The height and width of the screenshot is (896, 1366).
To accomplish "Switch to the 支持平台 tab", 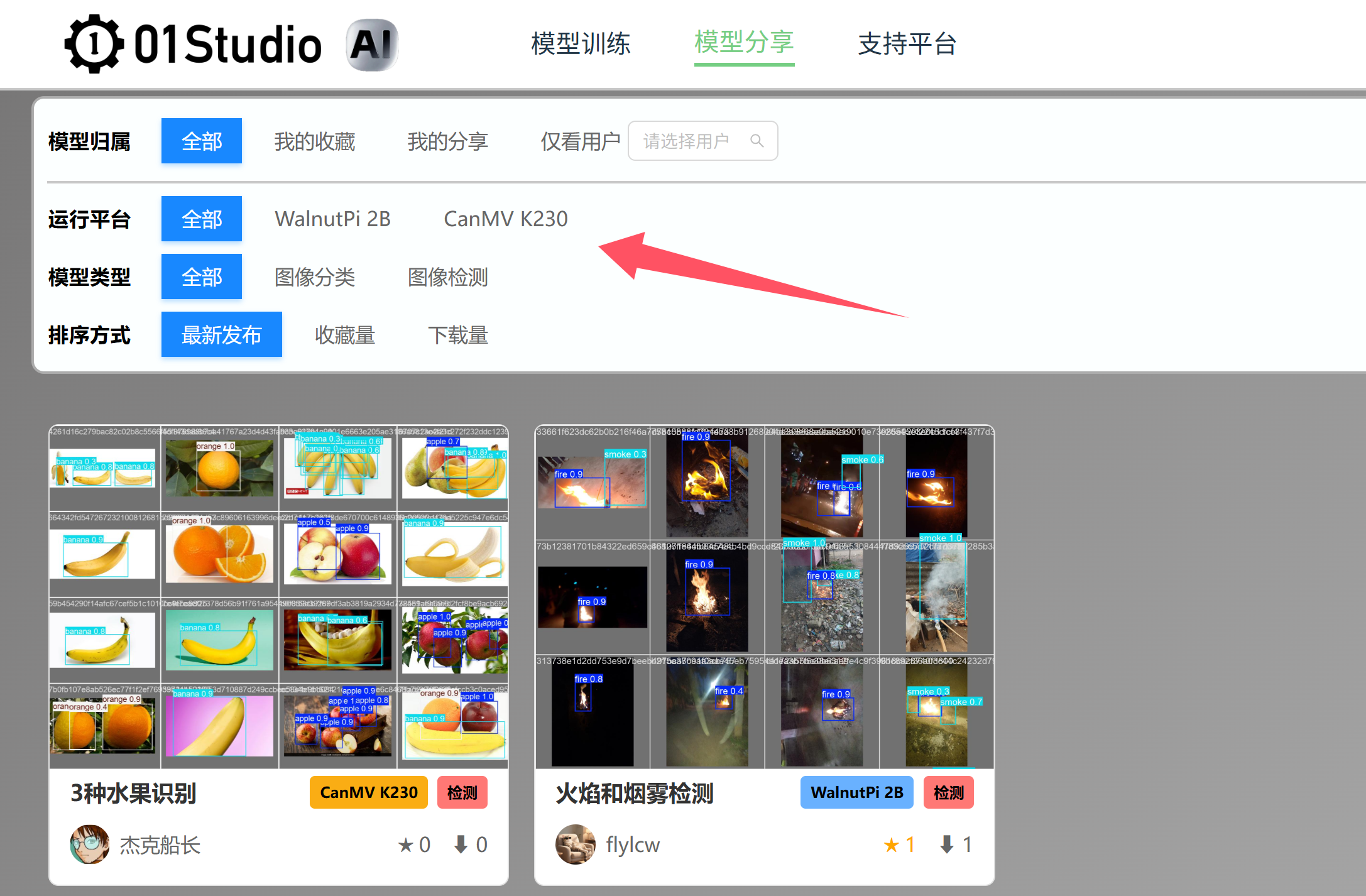I will 907,43.
